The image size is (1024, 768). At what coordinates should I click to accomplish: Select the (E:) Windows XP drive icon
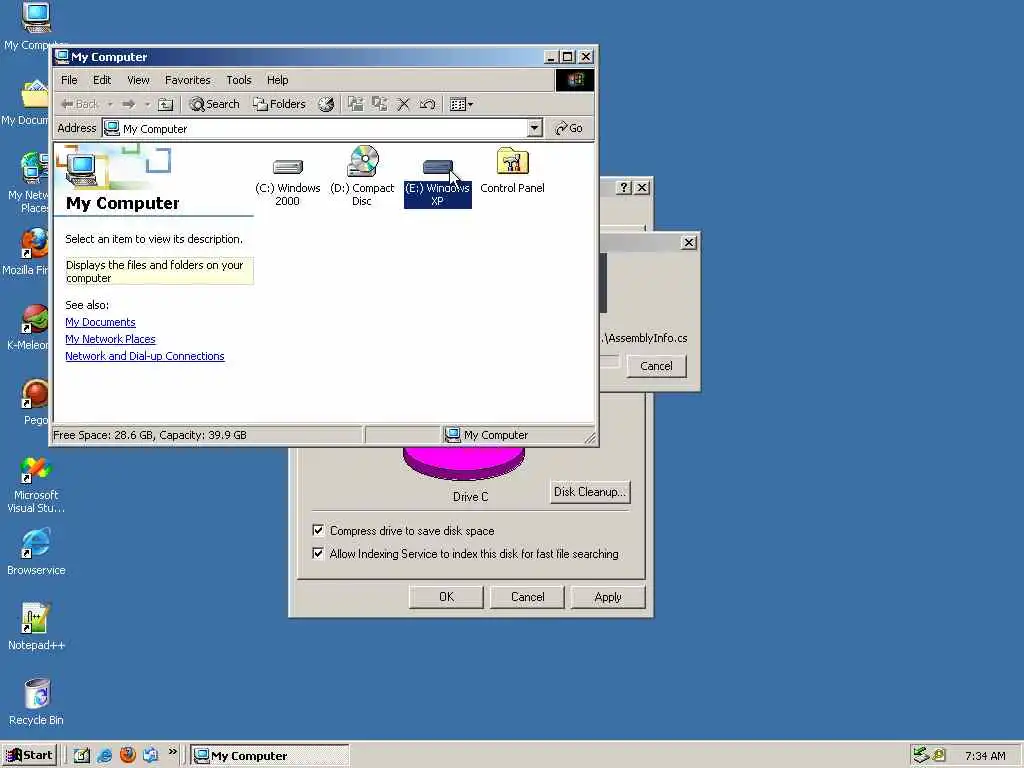pos(438,183)
